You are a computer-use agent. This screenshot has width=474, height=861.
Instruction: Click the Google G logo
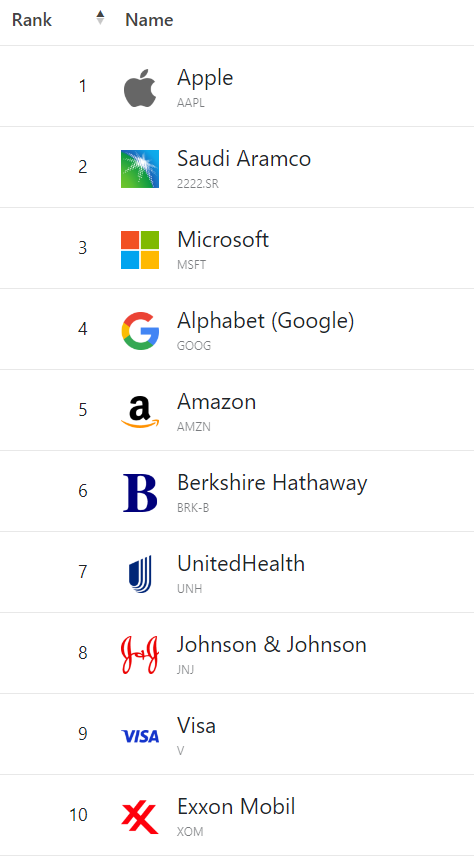140,331
